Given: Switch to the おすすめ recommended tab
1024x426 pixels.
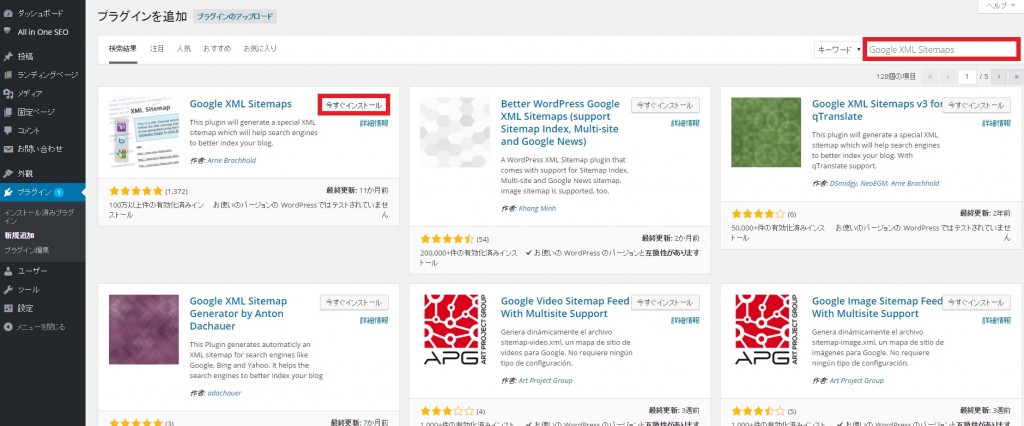Looking at the screenshot, I should point(216,48).
